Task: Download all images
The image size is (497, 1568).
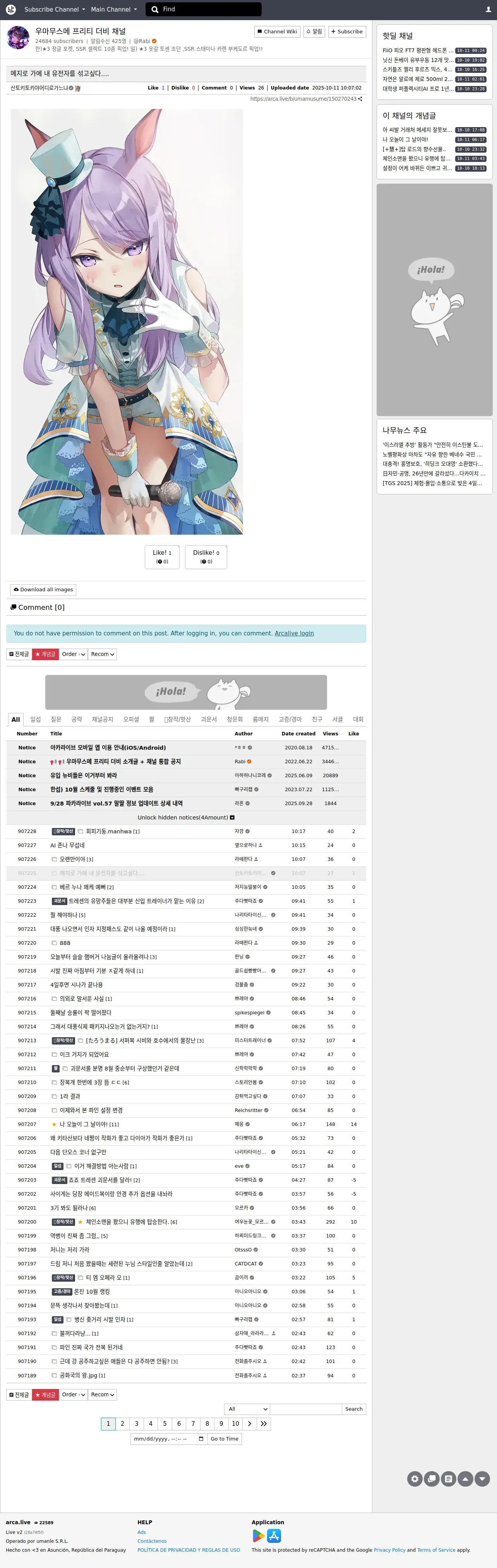Action: 43,589
